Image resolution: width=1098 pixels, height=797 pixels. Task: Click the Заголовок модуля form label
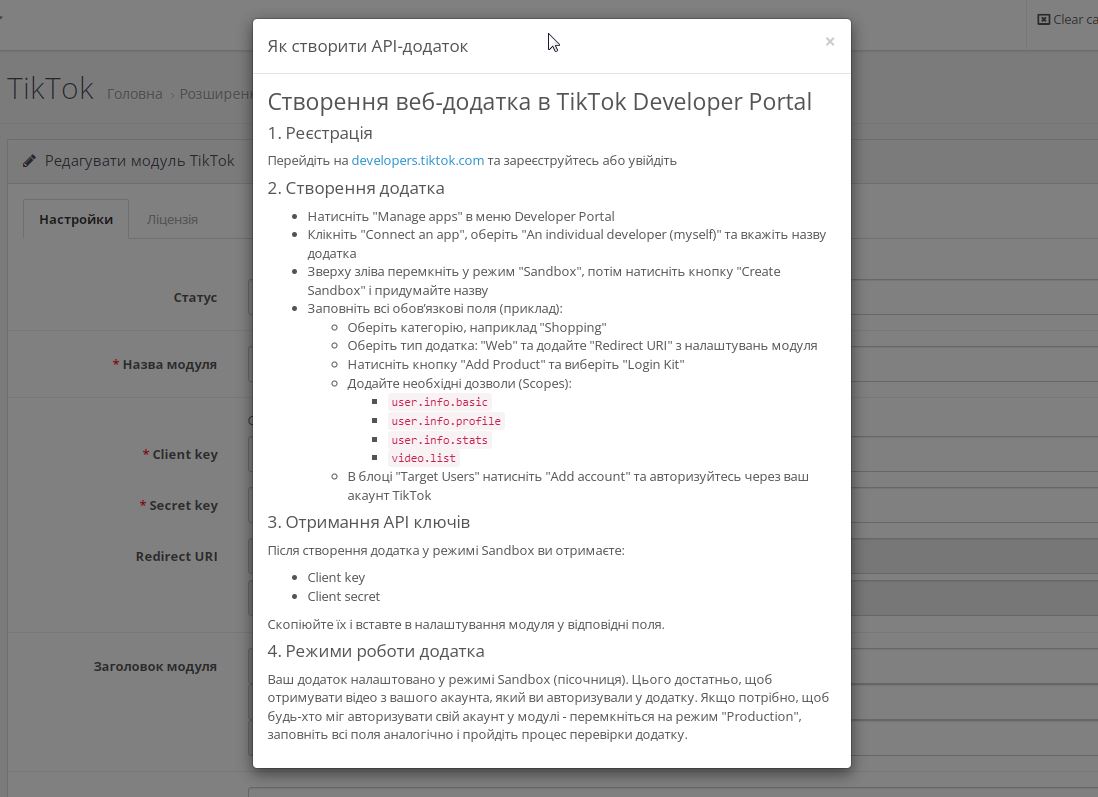(x=155, y=667)
